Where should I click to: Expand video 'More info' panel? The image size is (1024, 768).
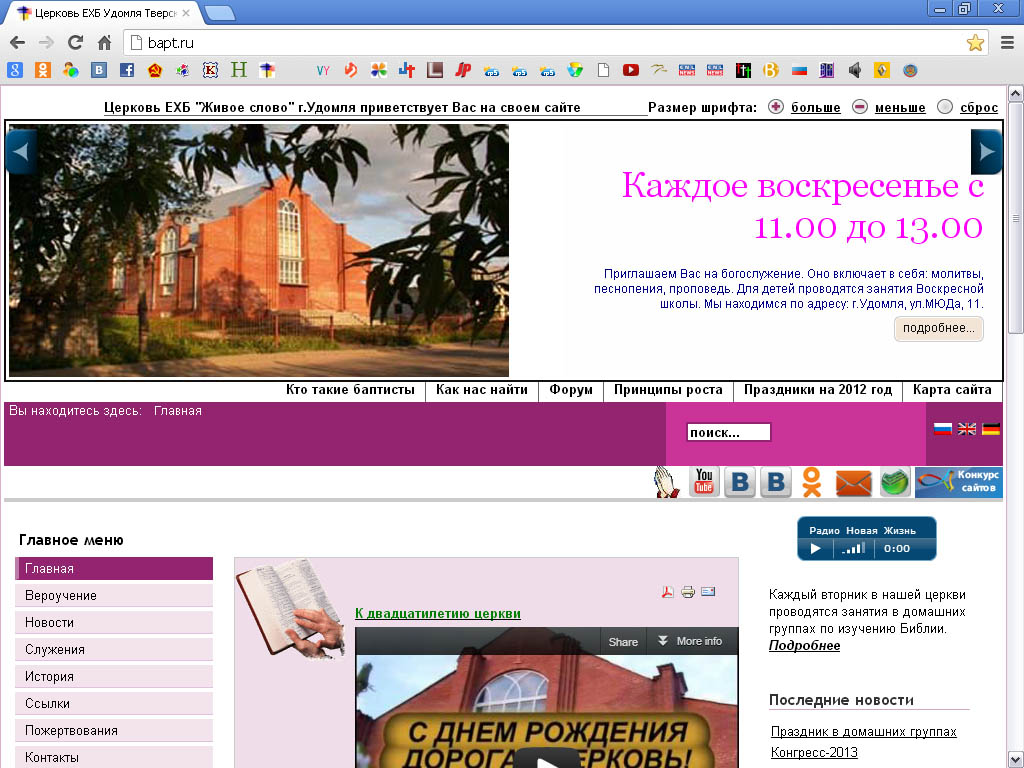(x=689, y=641)
